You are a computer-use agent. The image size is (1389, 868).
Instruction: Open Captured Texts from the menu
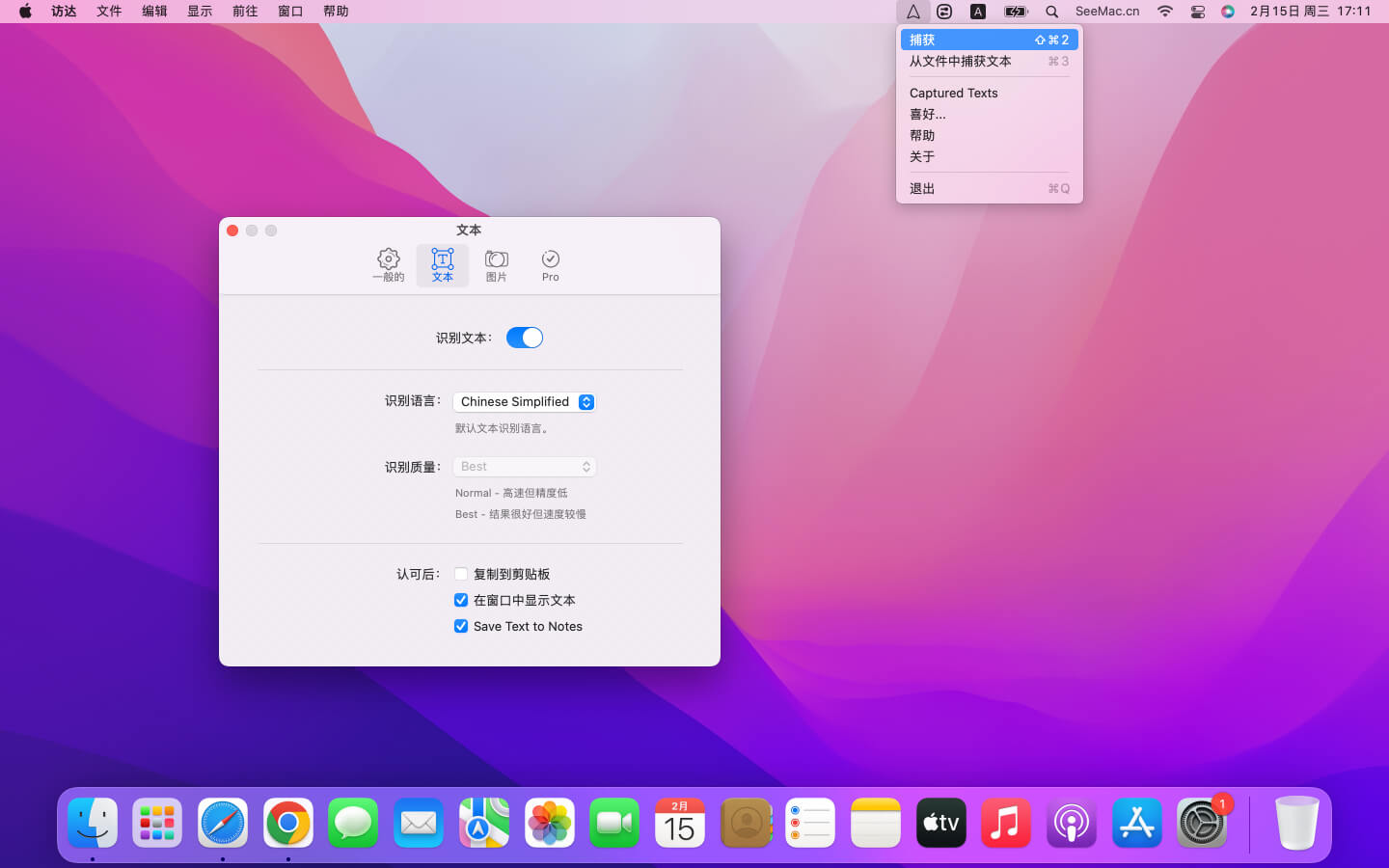954,93
